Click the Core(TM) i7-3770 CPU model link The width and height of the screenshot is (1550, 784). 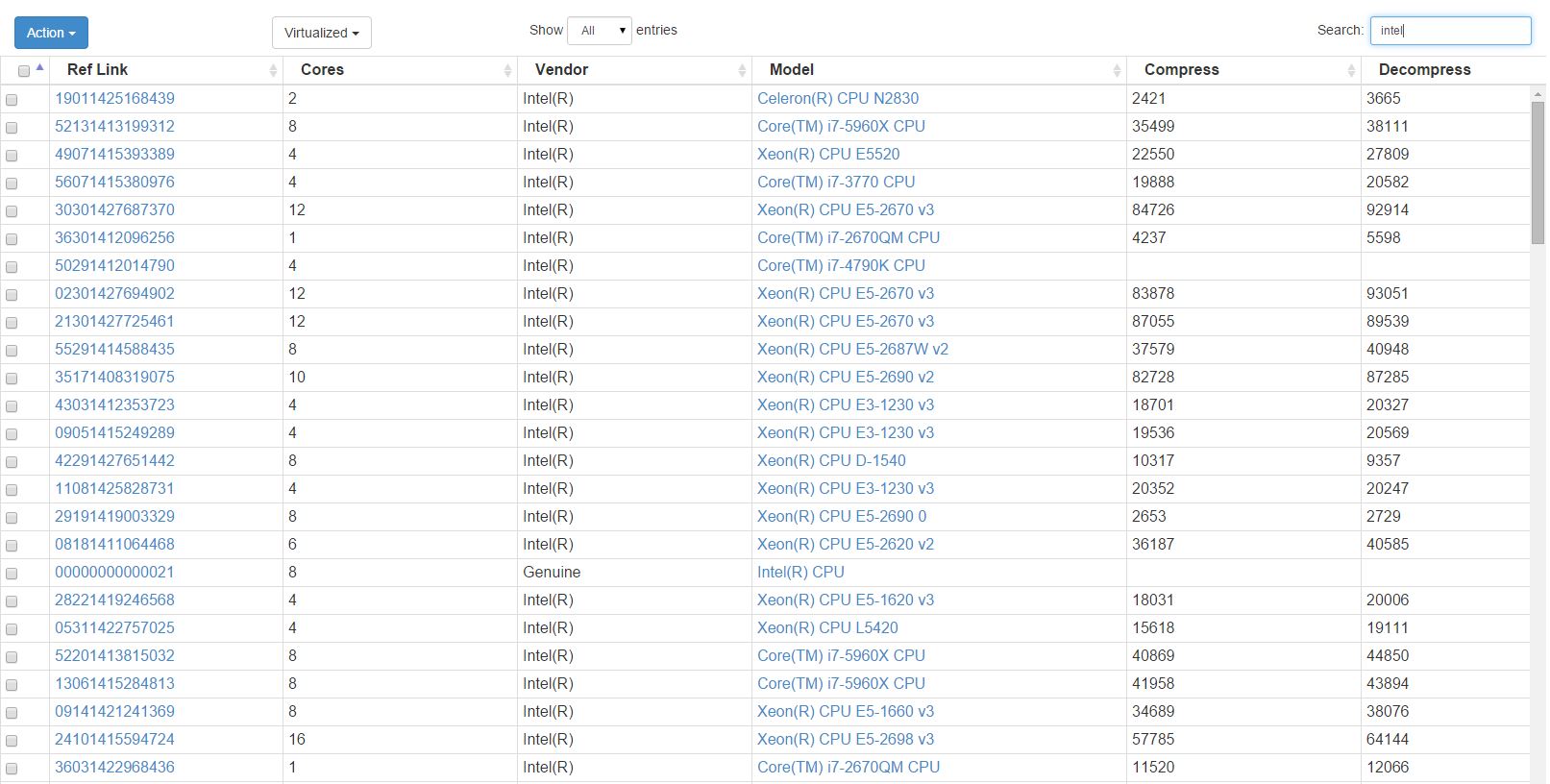(x=836, y=182)
